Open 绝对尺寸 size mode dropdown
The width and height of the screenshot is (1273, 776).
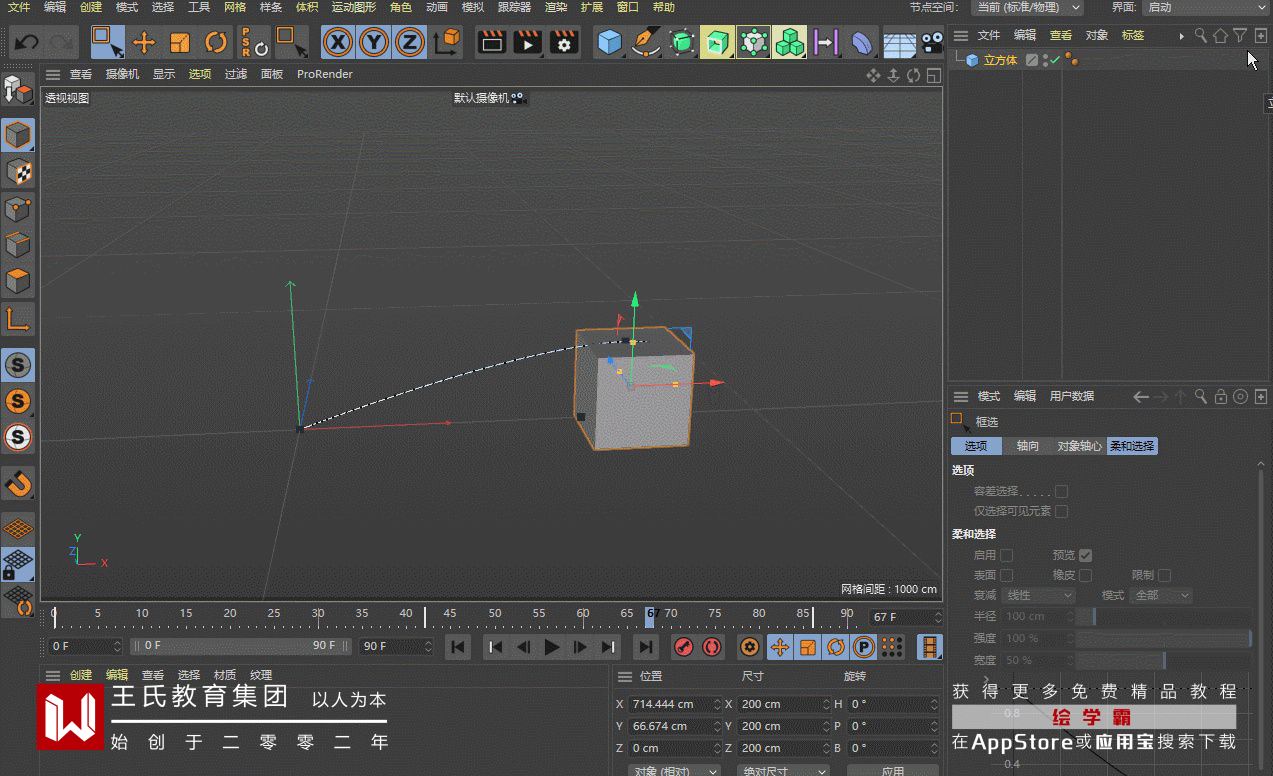783,771
